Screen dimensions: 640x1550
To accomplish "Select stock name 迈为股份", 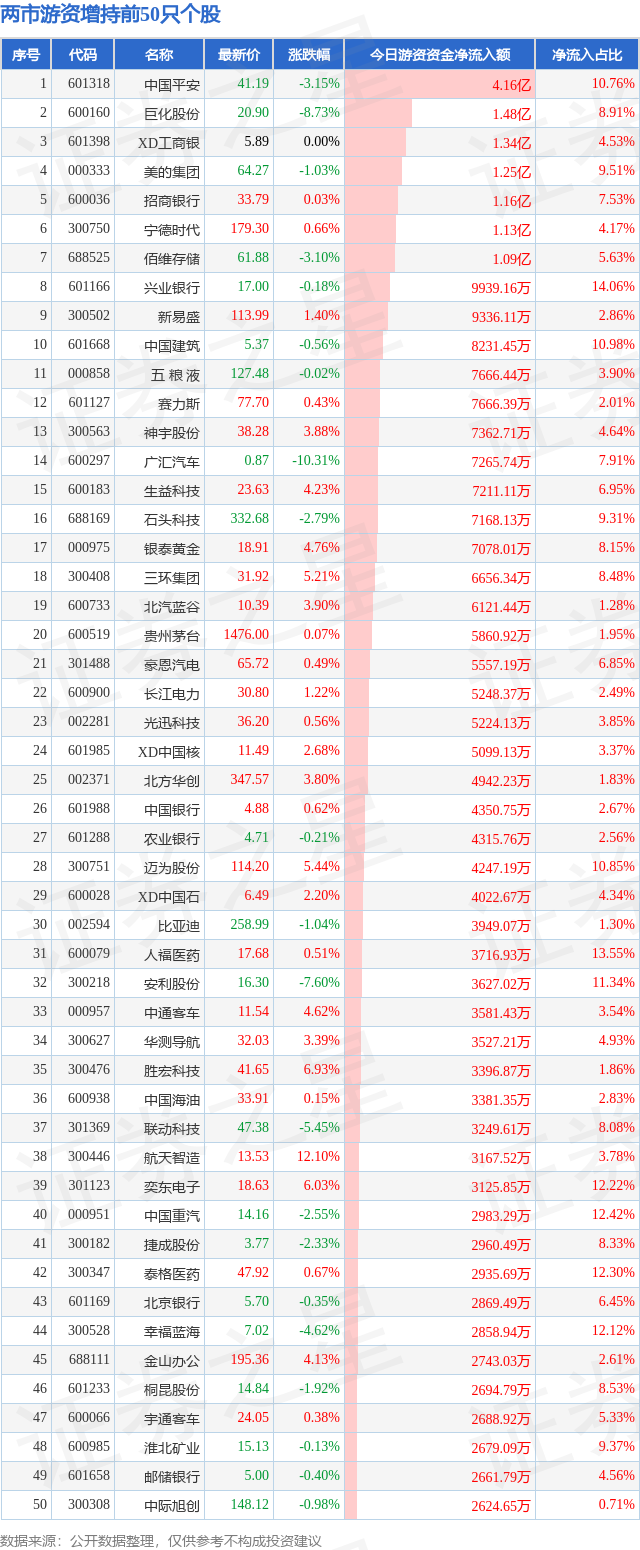I will click(x=172, y=868).
